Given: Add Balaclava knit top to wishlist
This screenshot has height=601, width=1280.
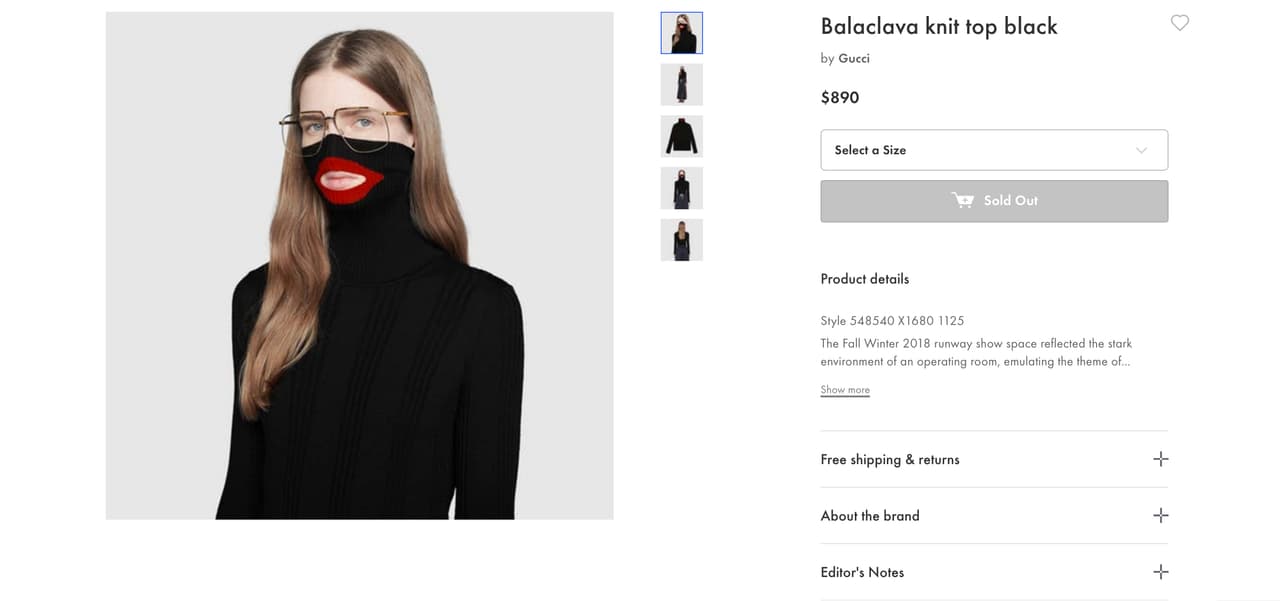Looking at the screenshot, I should pyautogui.click(x=1179, y=22).
